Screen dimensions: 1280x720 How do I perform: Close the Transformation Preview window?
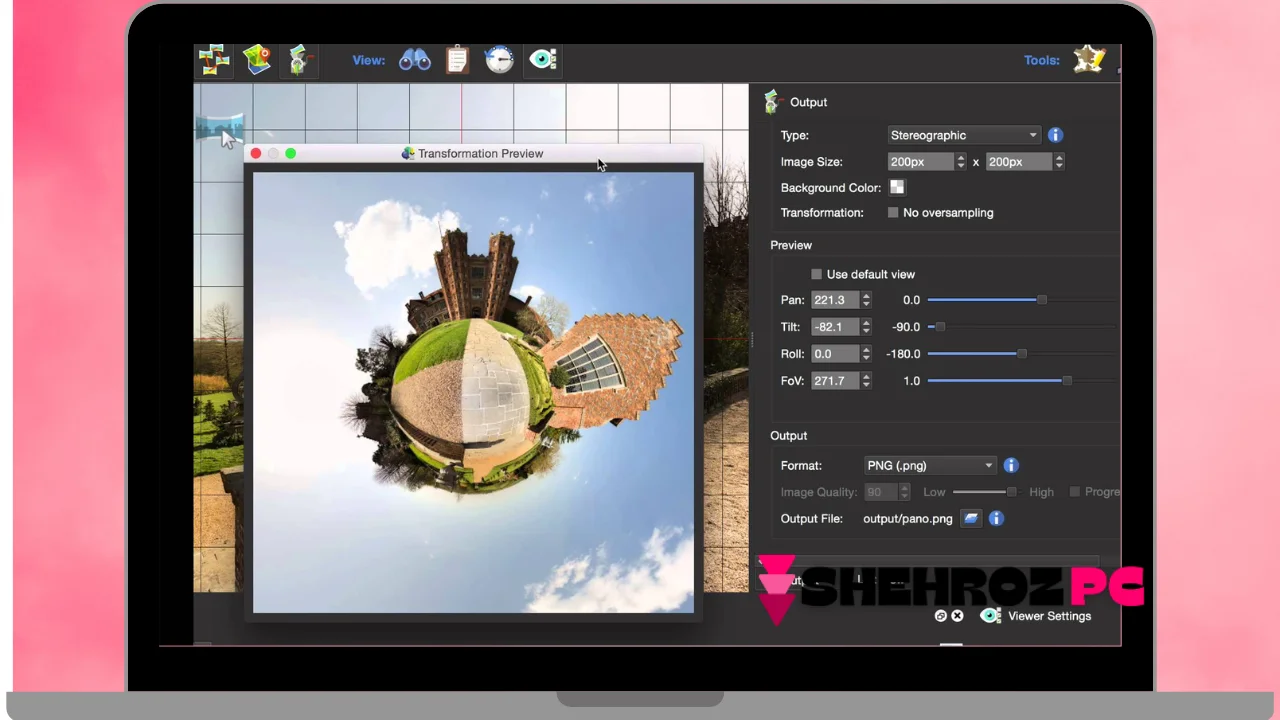tap(256, 153)
